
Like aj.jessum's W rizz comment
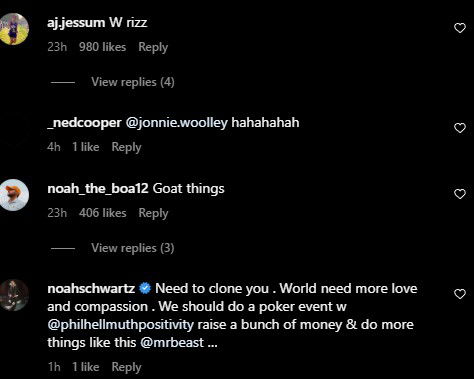point(460,28)
